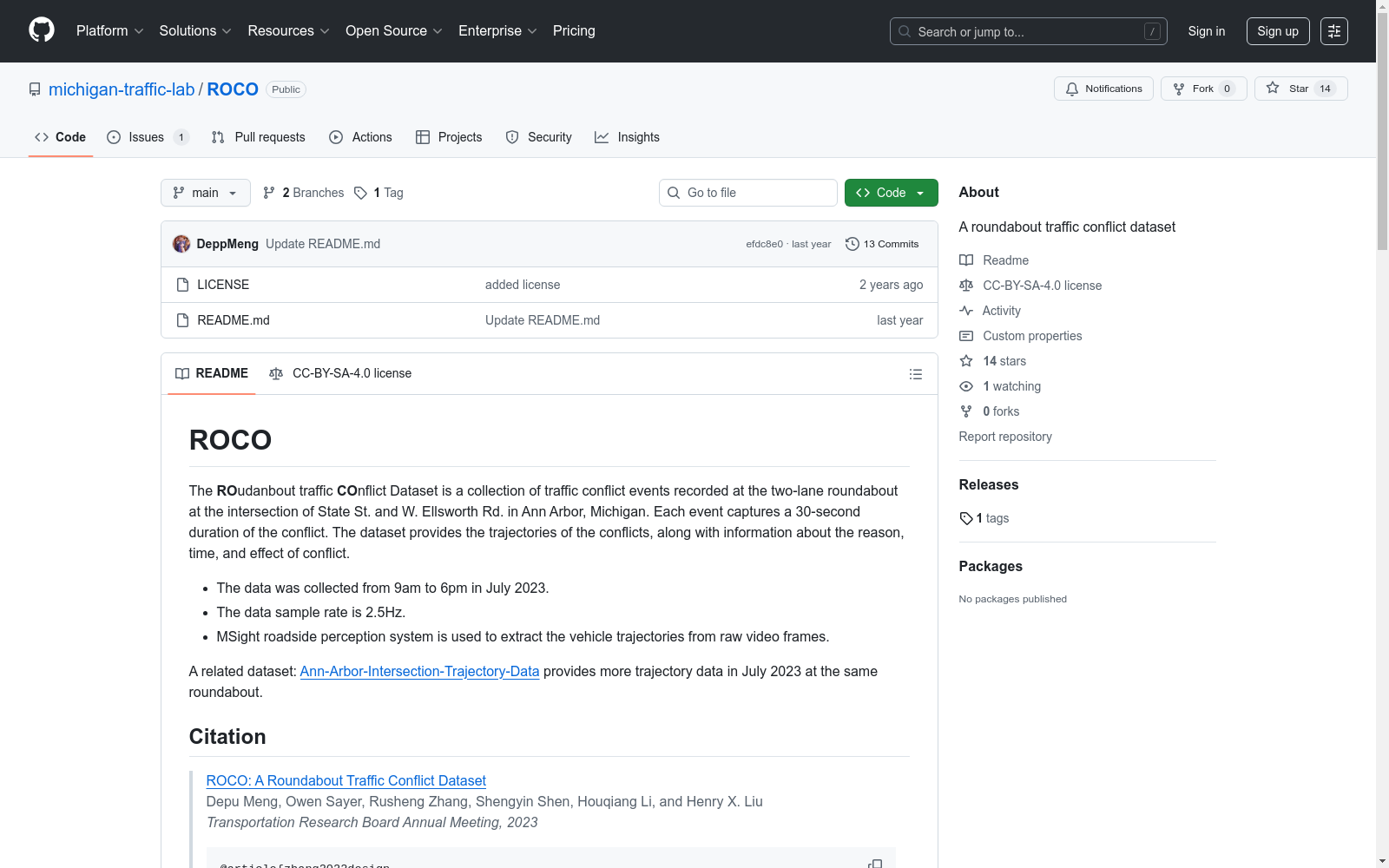Viewport: 1389px width, 868px height.
Task: Click the Search or jump to field
Action: (x=1029, y=31)
